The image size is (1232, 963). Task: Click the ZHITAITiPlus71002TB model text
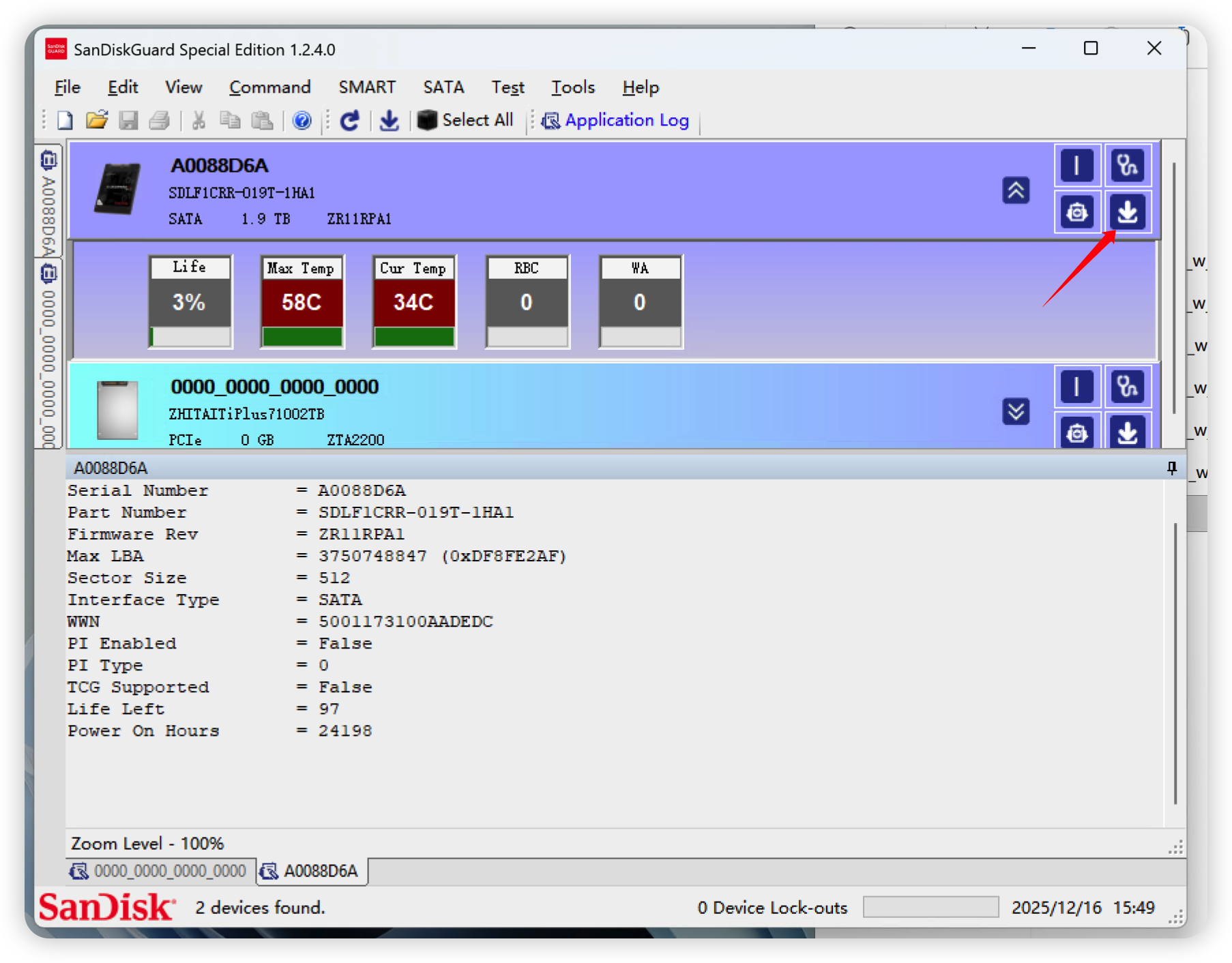coord(246,414)
